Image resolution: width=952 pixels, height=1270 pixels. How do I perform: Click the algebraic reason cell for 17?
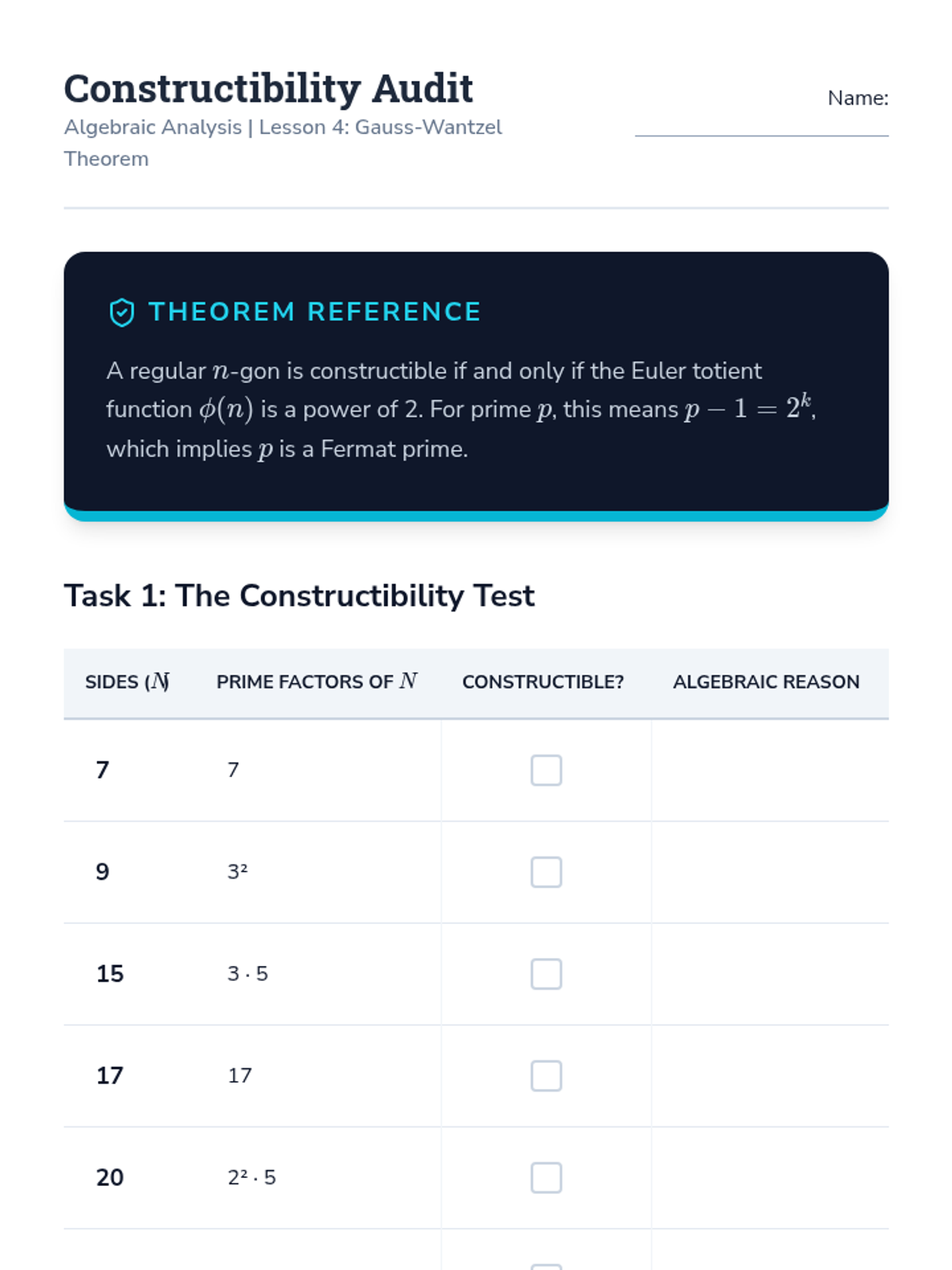pos(769,1076)
